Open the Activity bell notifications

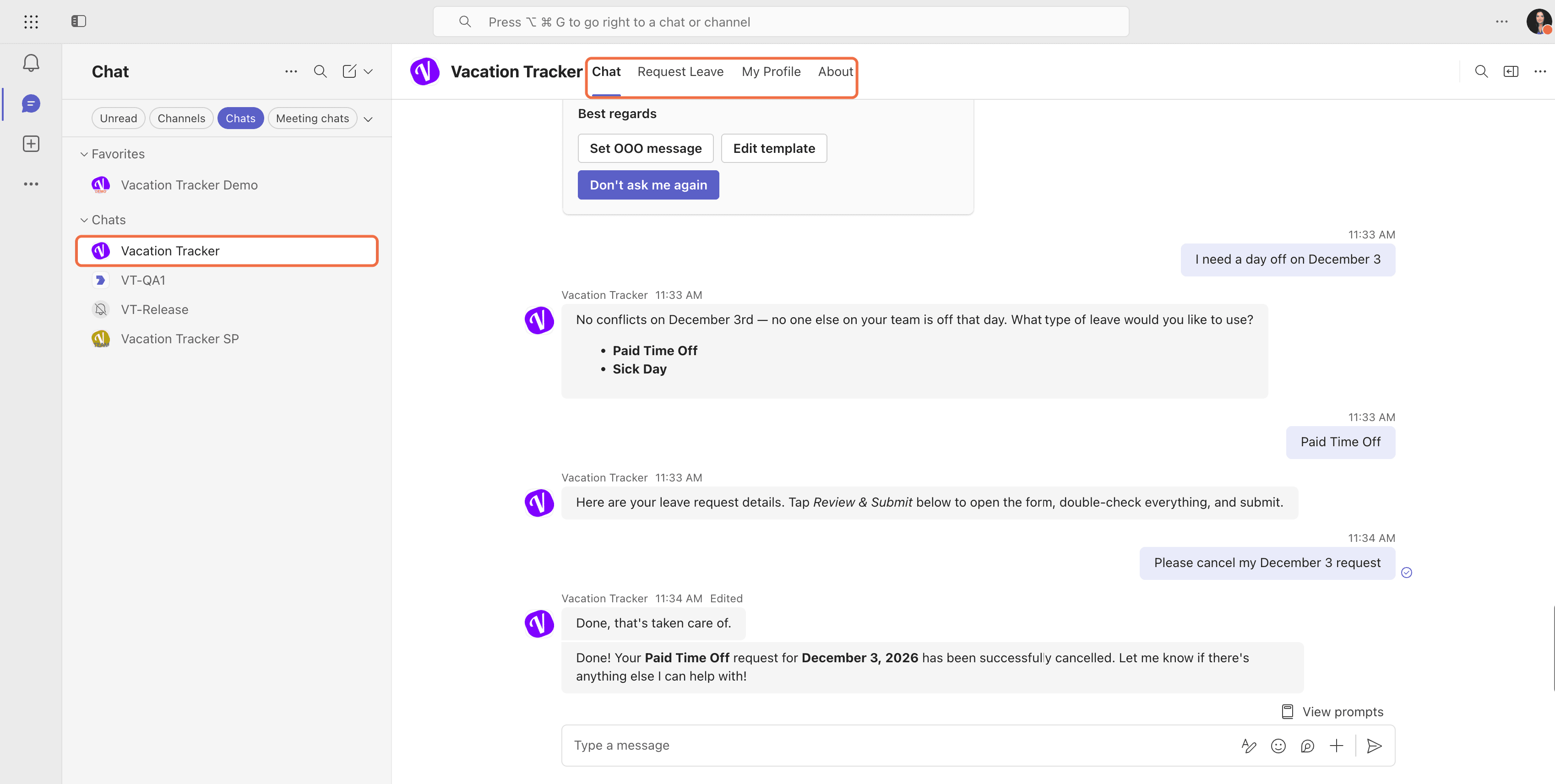point(31,63)
